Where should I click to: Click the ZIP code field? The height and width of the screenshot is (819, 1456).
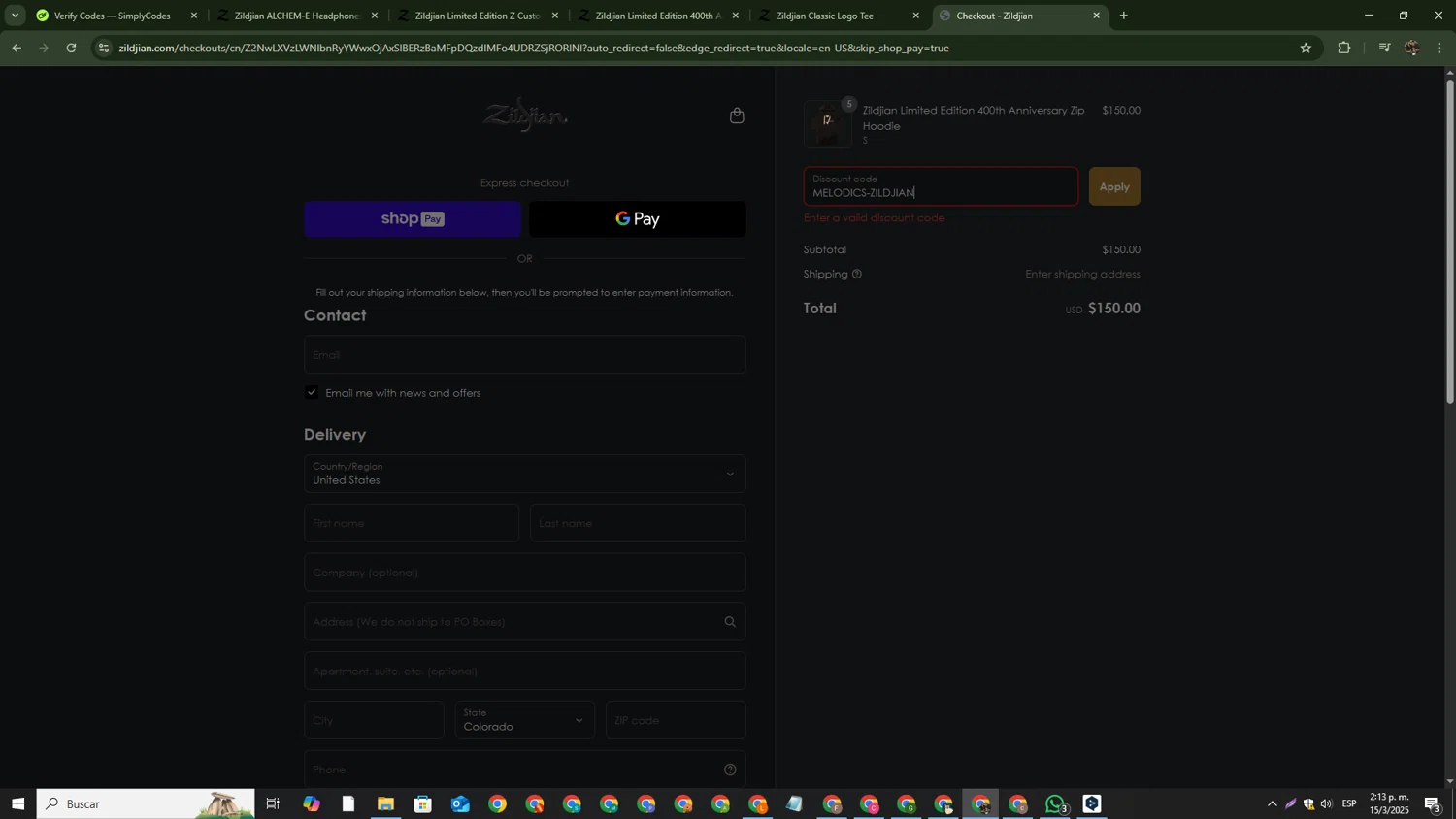(676, 720)
